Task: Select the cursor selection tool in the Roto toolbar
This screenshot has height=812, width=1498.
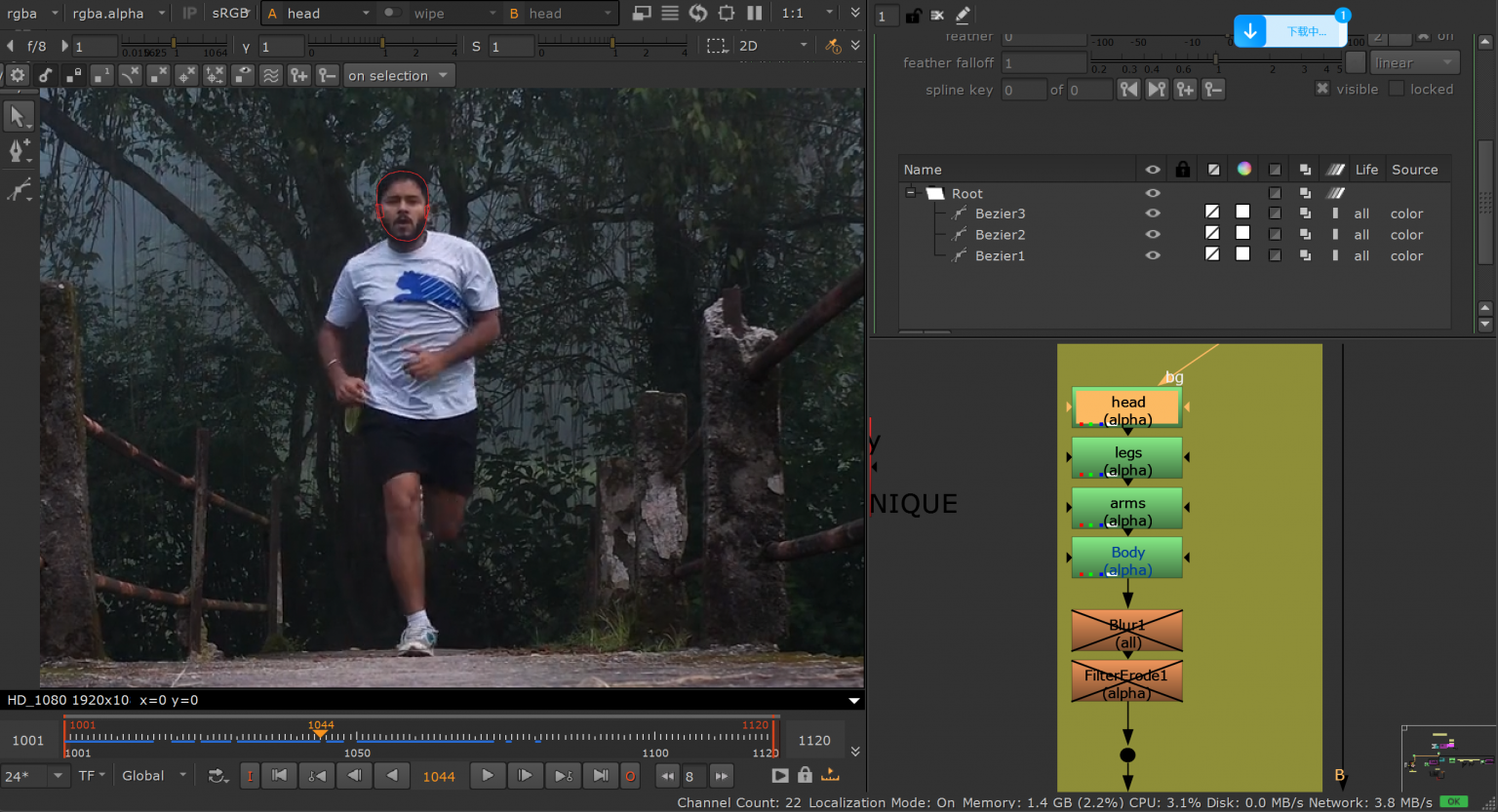Action: (x=19, y=116)
